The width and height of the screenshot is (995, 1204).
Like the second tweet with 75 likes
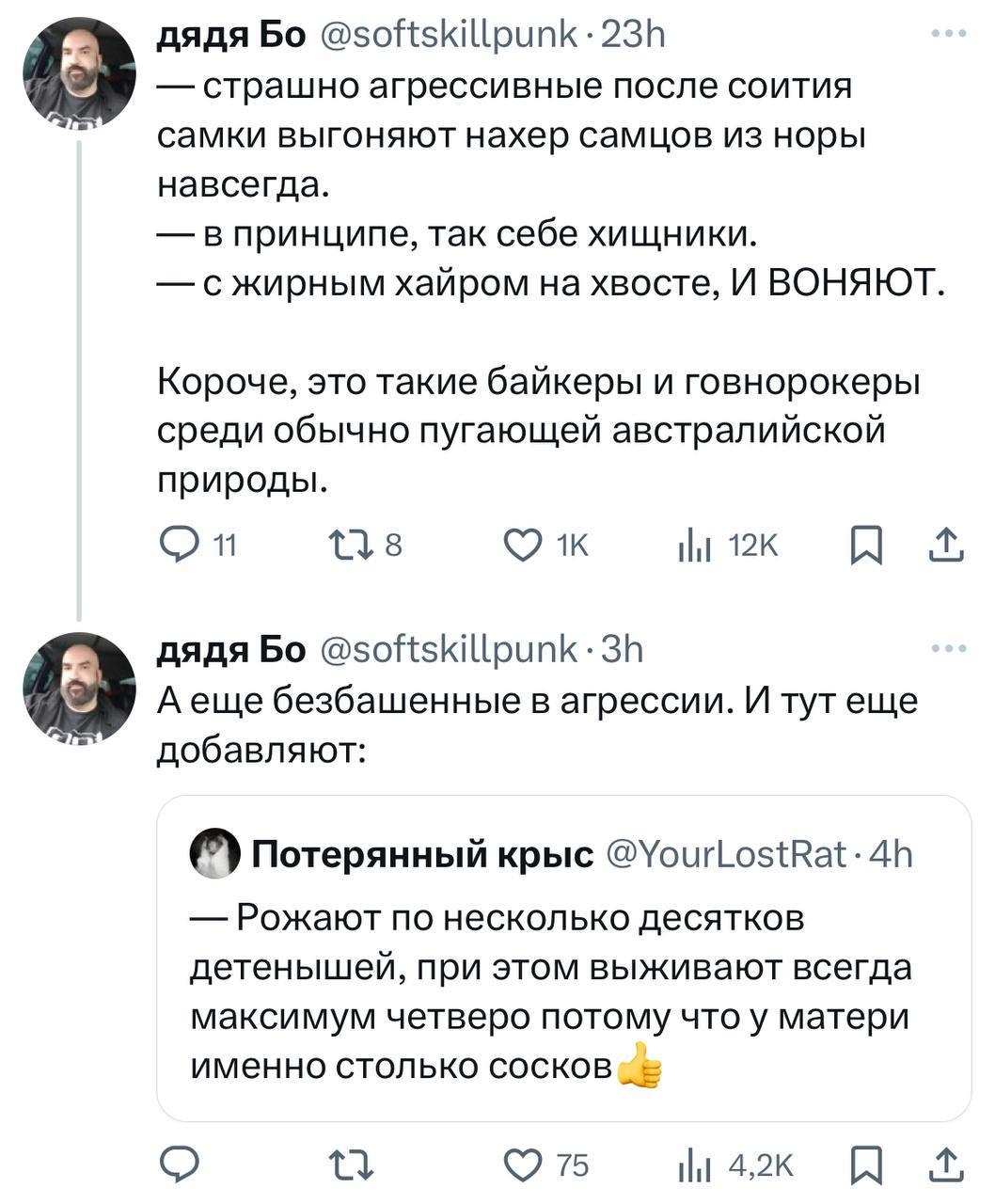pyautogui.click(x=524, y=1166)
